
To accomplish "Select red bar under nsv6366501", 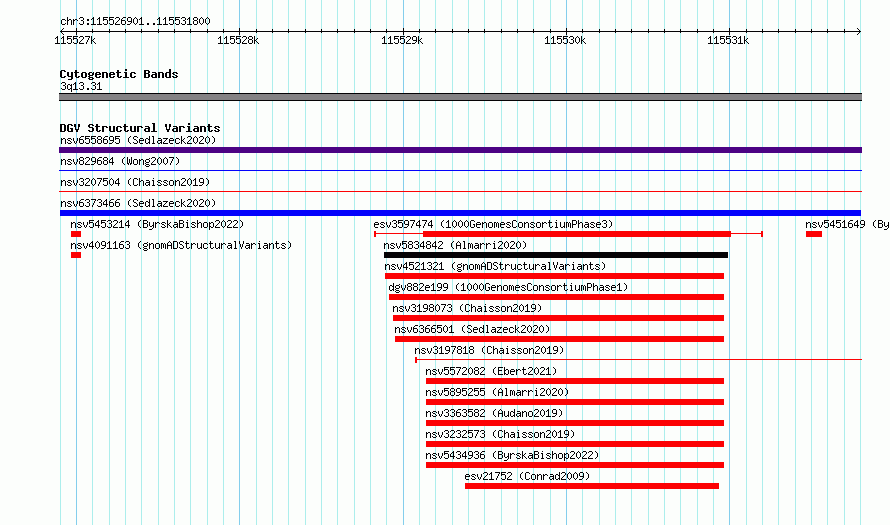I will [560, 339].
